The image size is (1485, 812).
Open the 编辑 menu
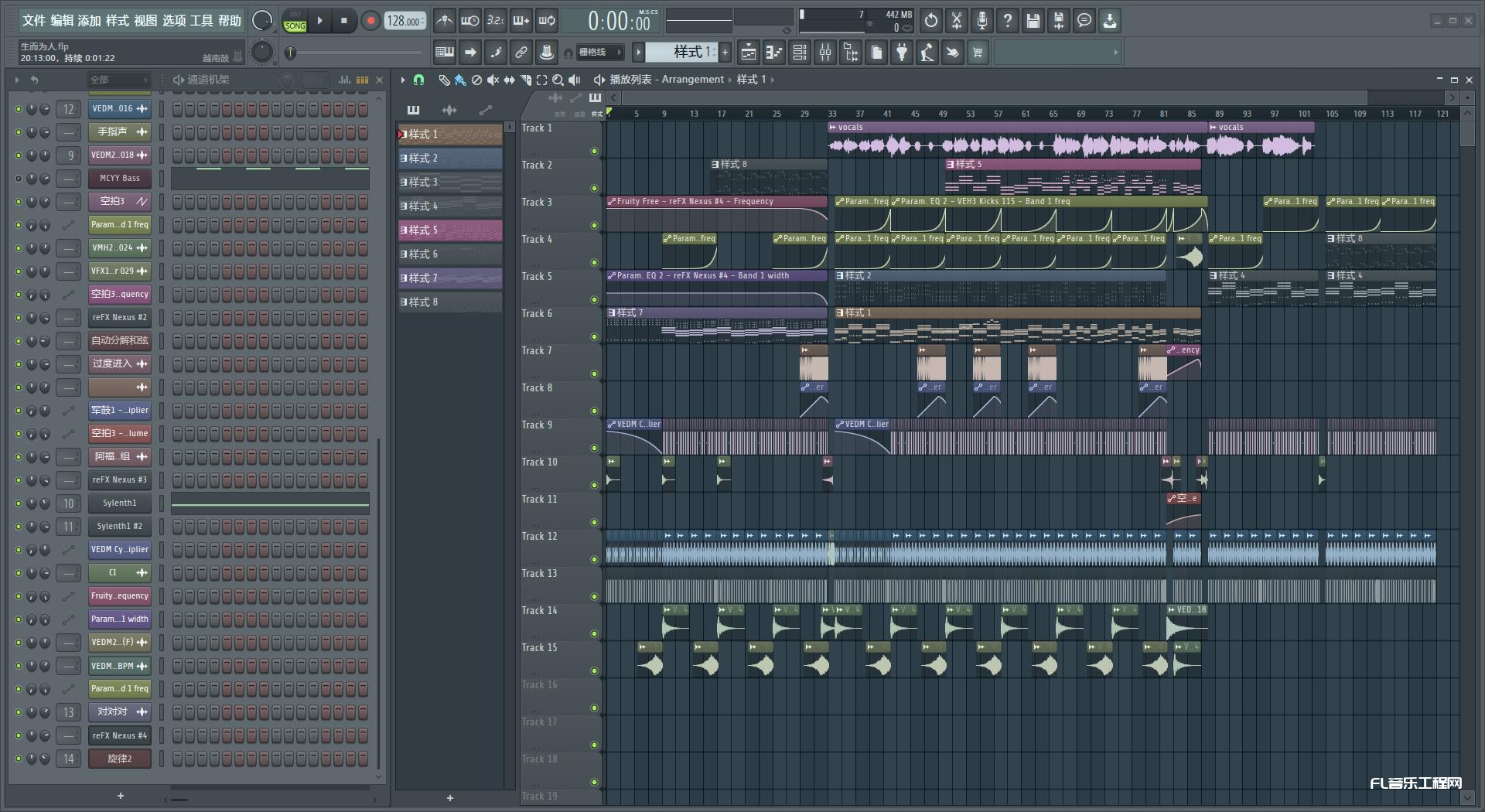pyautogui.click(x=62, y=21)
